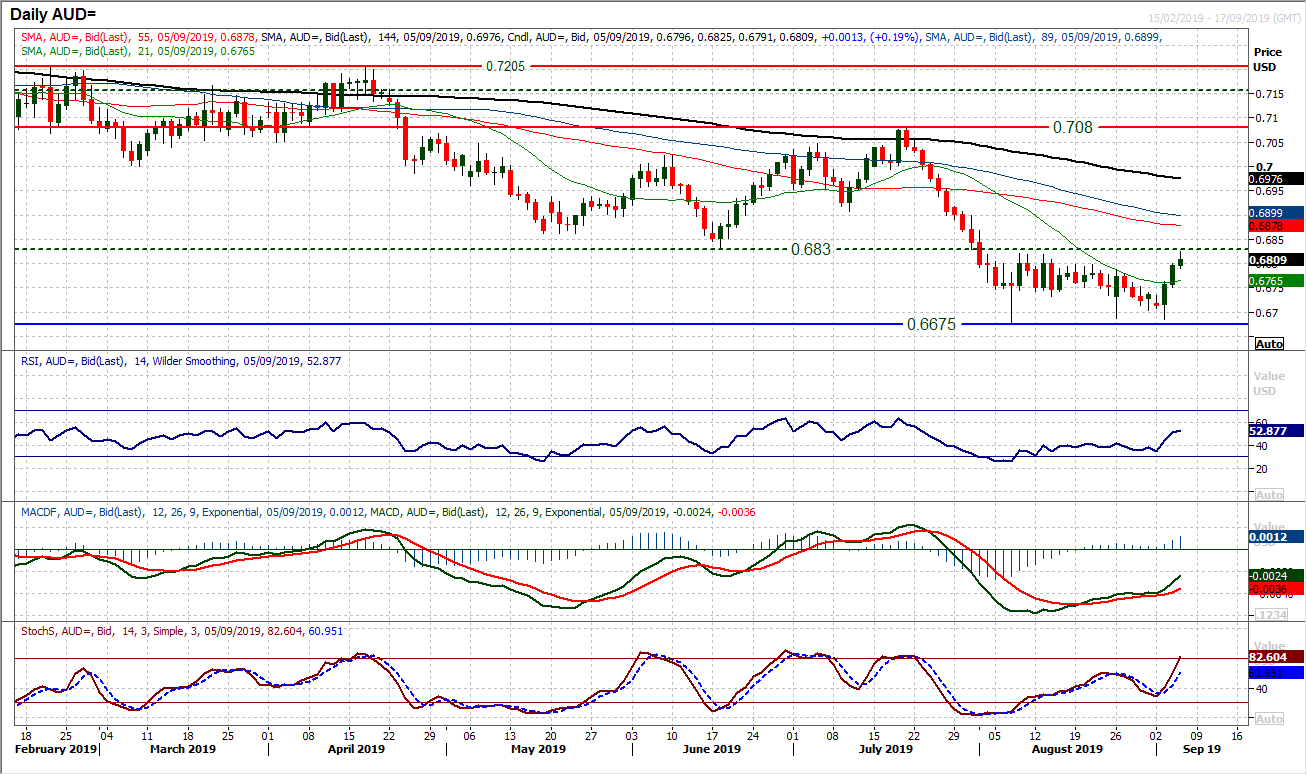Click the Auto scale button of price pane
Screen dimensions: 1307x775
[x=1269, y=343]
